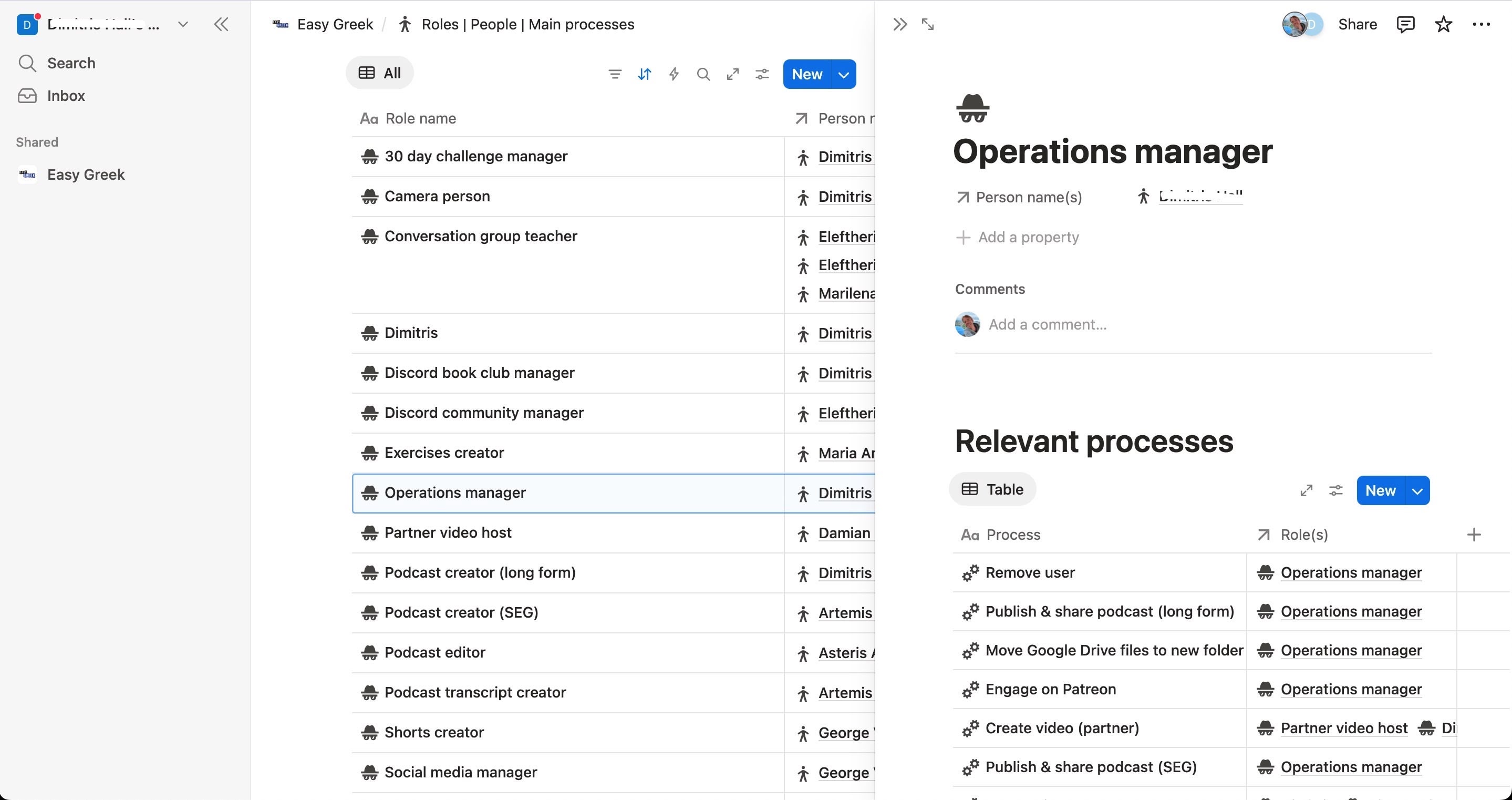Open Easy Greek breadcrumb link
Viewport: 1512px width, 800px height.
tap(335, 24)
